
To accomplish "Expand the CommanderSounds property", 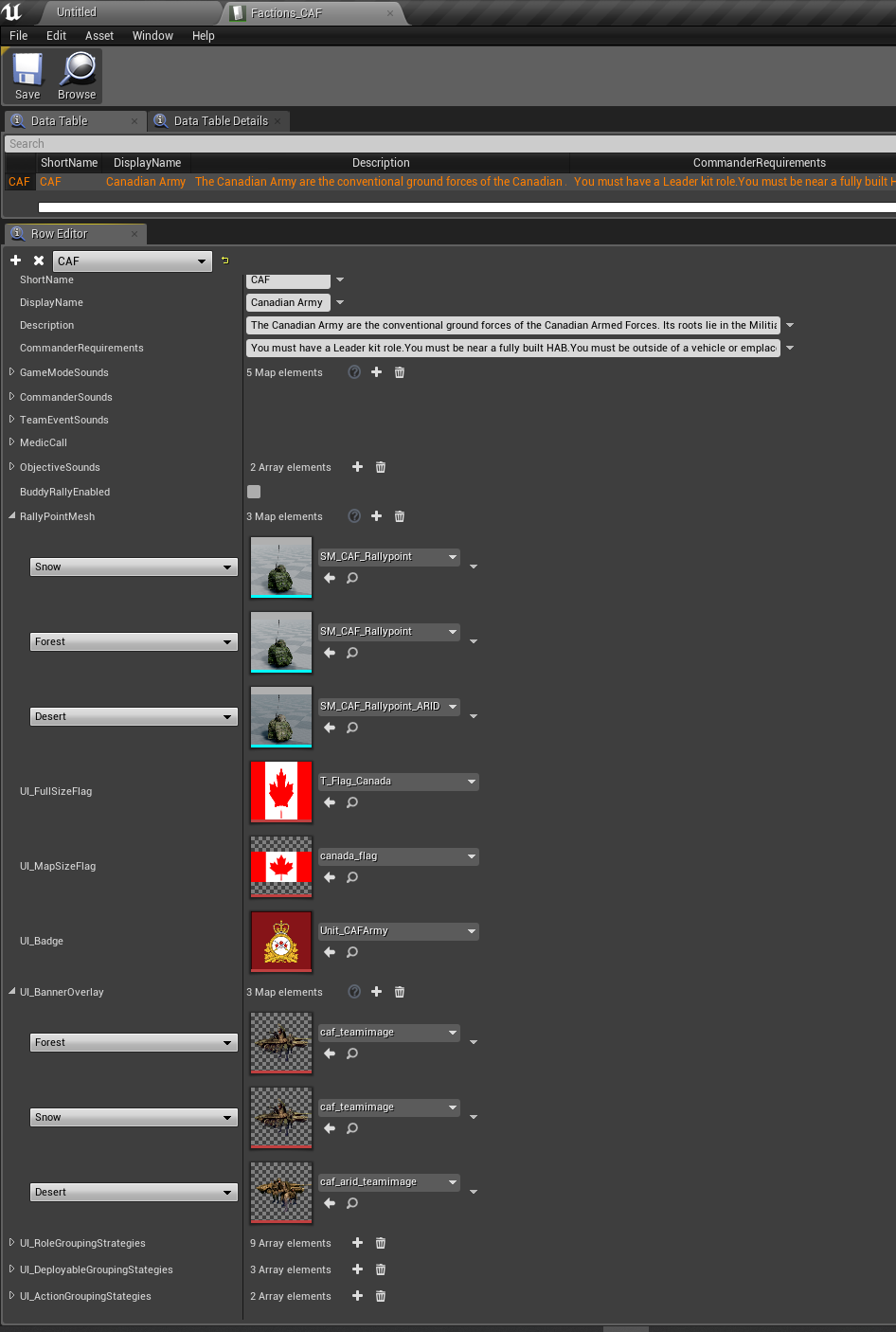I will point(12,397).
